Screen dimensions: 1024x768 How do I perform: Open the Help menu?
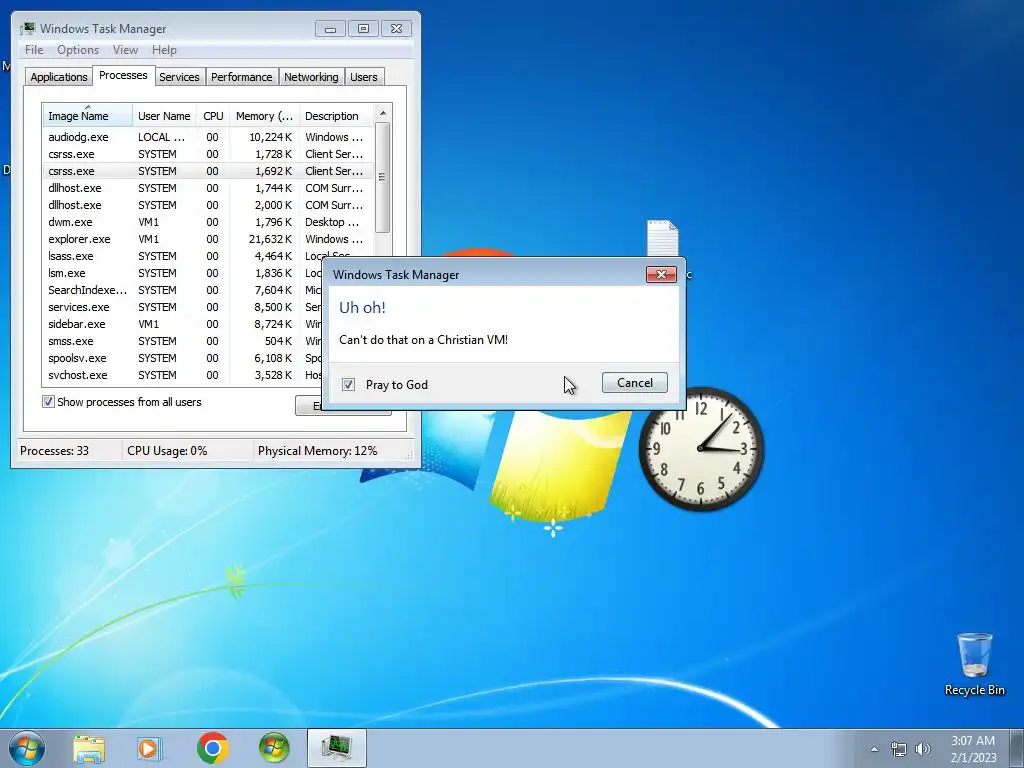coord(164,50)
